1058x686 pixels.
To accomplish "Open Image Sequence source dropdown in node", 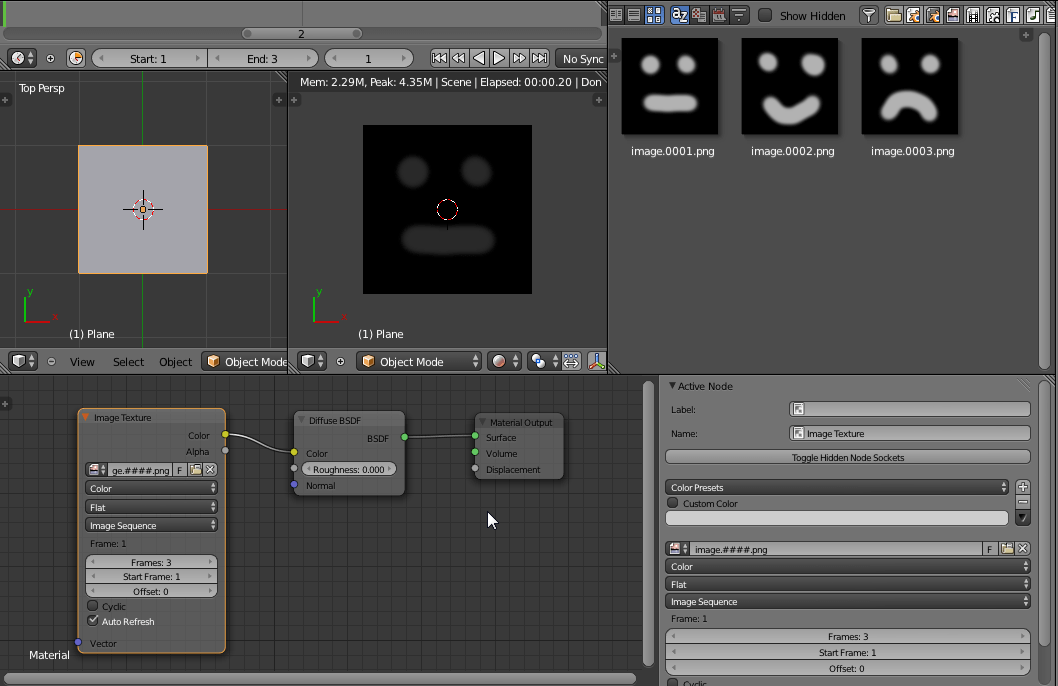I will tap(151, 525).
